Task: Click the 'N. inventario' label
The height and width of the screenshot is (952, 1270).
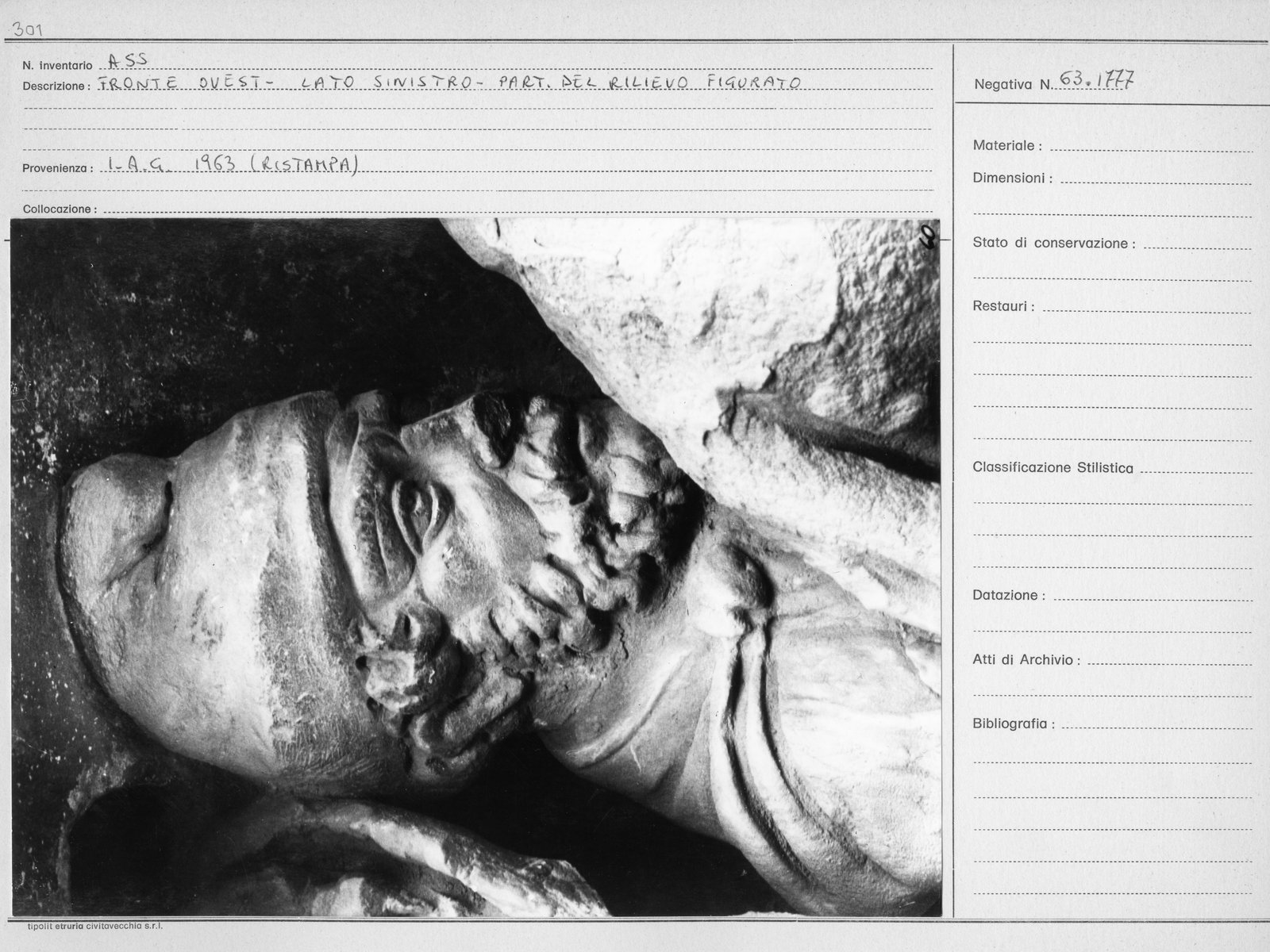Action: [57, 65]
